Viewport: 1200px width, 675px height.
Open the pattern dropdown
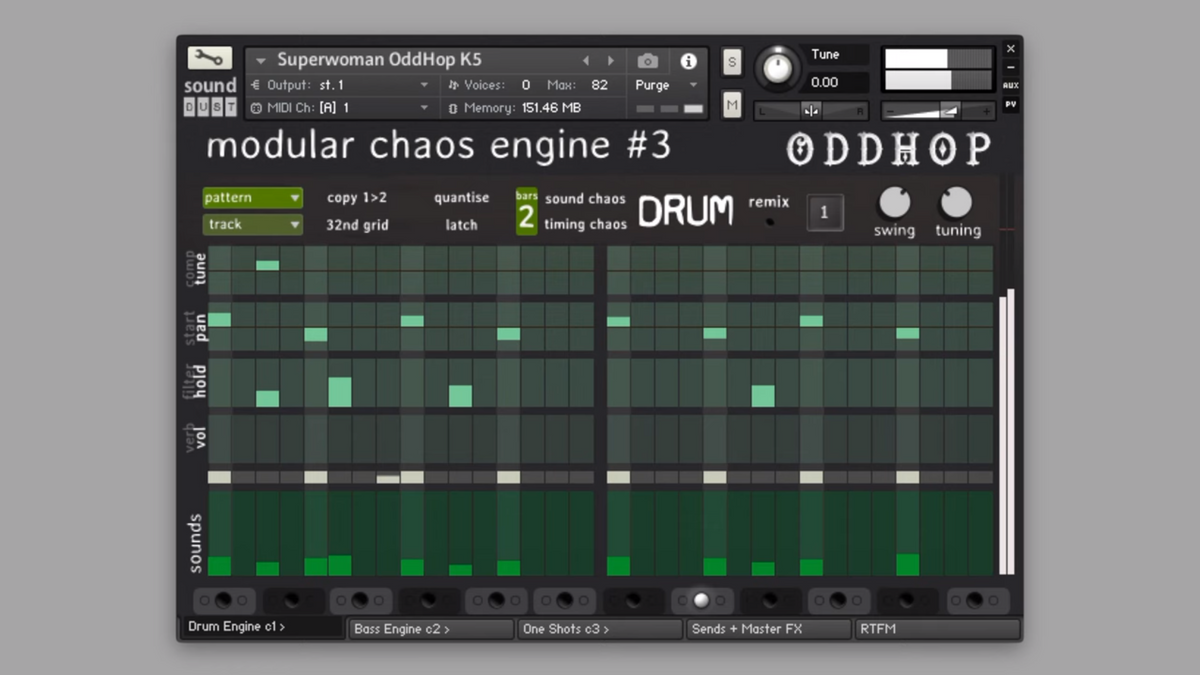click(252, 198)
